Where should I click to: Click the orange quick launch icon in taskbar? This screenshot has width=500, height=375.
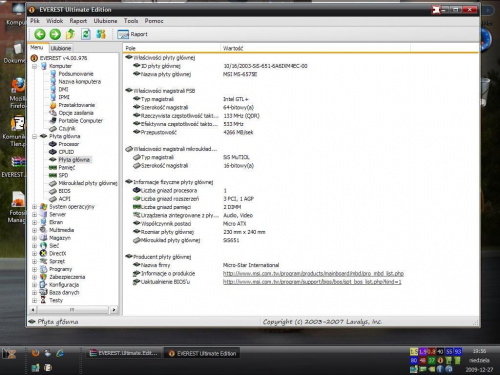pyautogui.click(x=35, y=353)
